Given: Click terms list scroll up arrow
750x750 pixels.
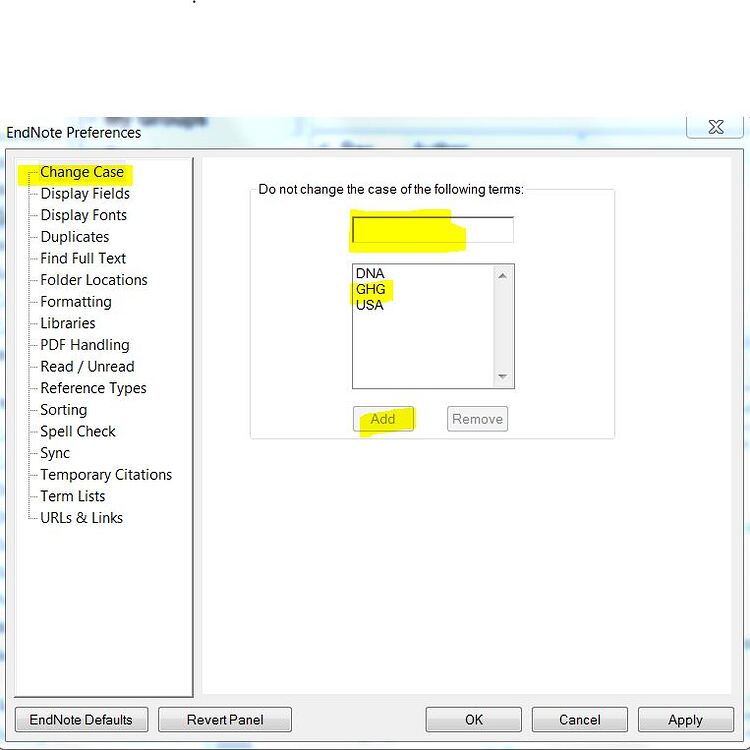Looking at the screenshot, I should 502,276.
